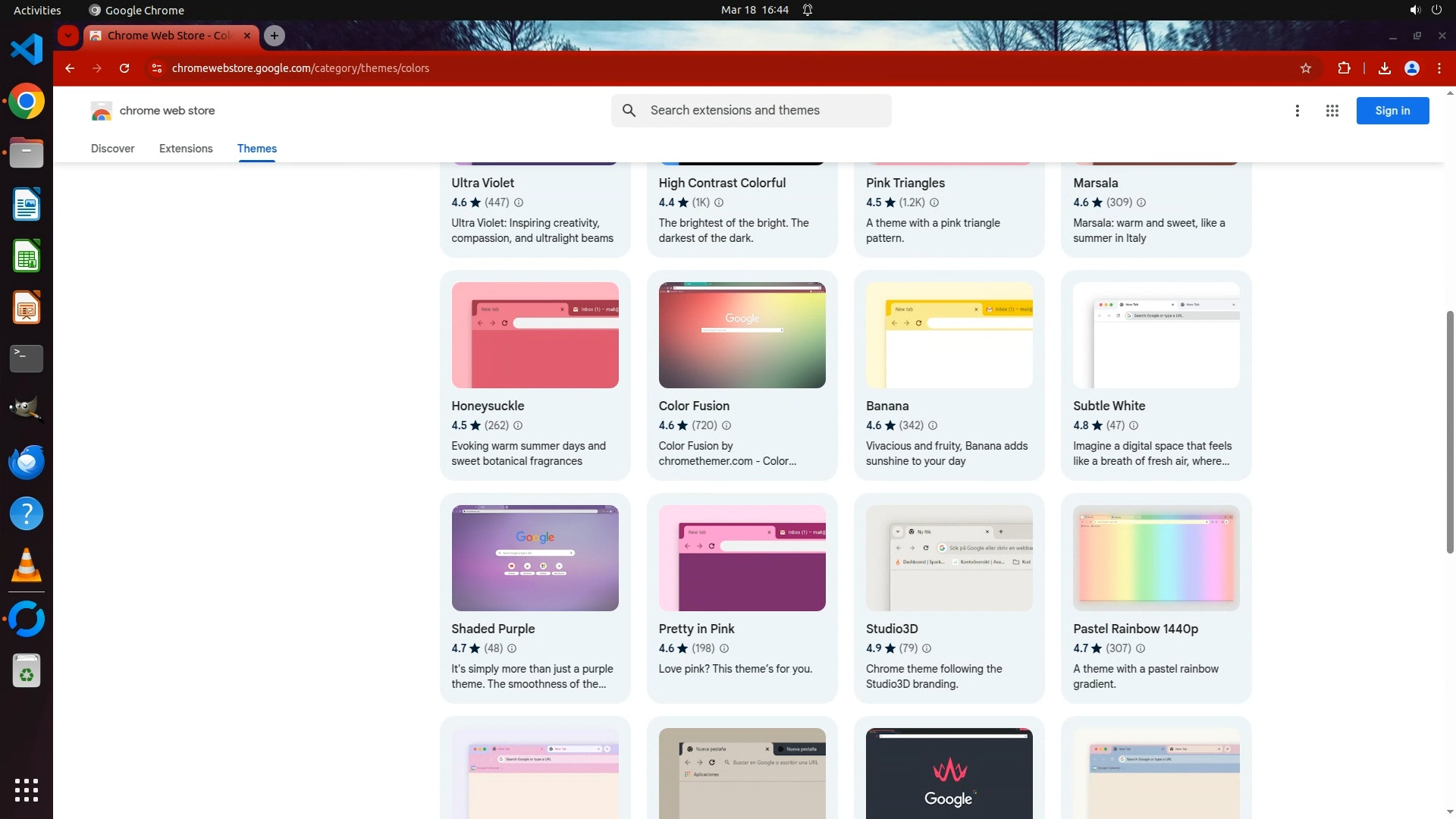Click the info icon next to Studio3D's rating
Screen dimensions: 1456x819
[926, 648]
